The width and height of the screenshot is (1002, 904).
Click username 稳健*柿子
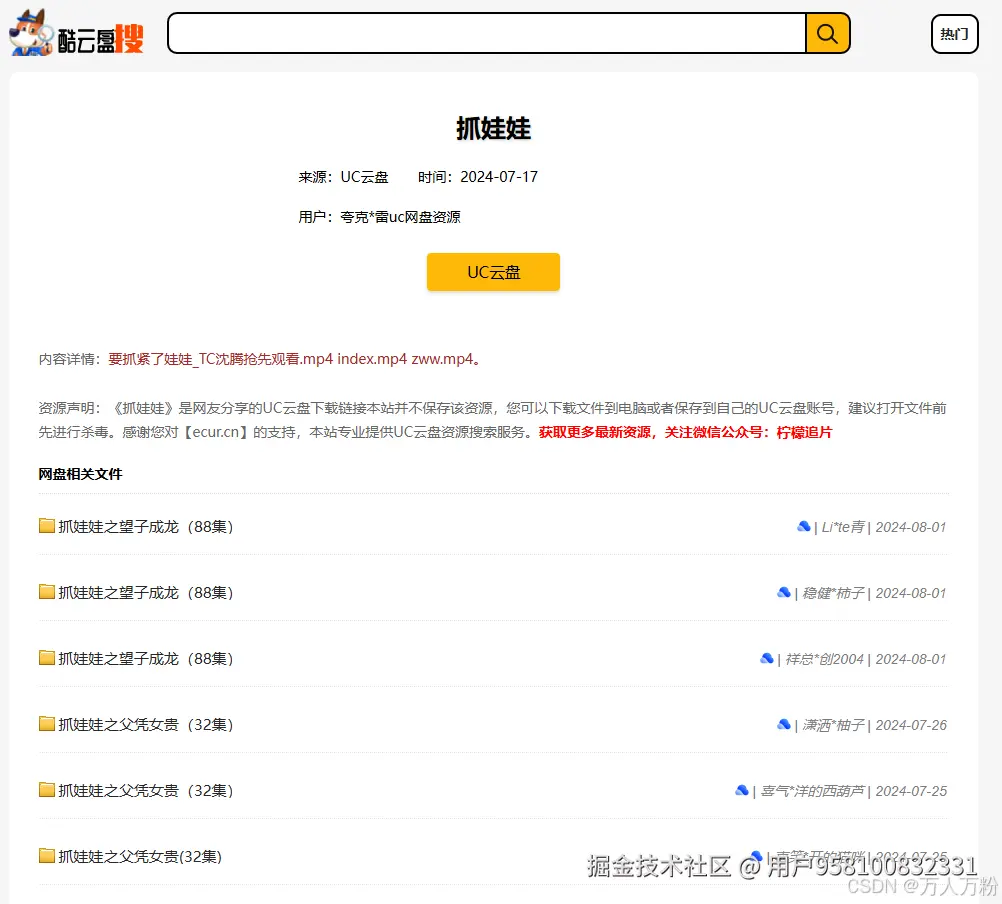pos(833,593)
